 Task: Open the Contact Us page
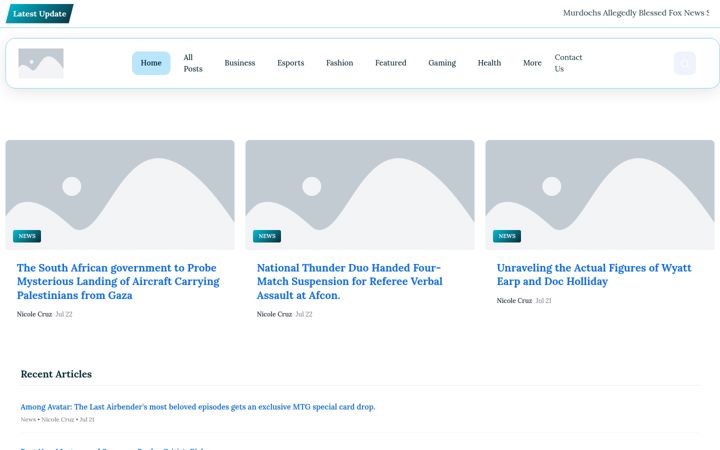click(x=568, y=63)
